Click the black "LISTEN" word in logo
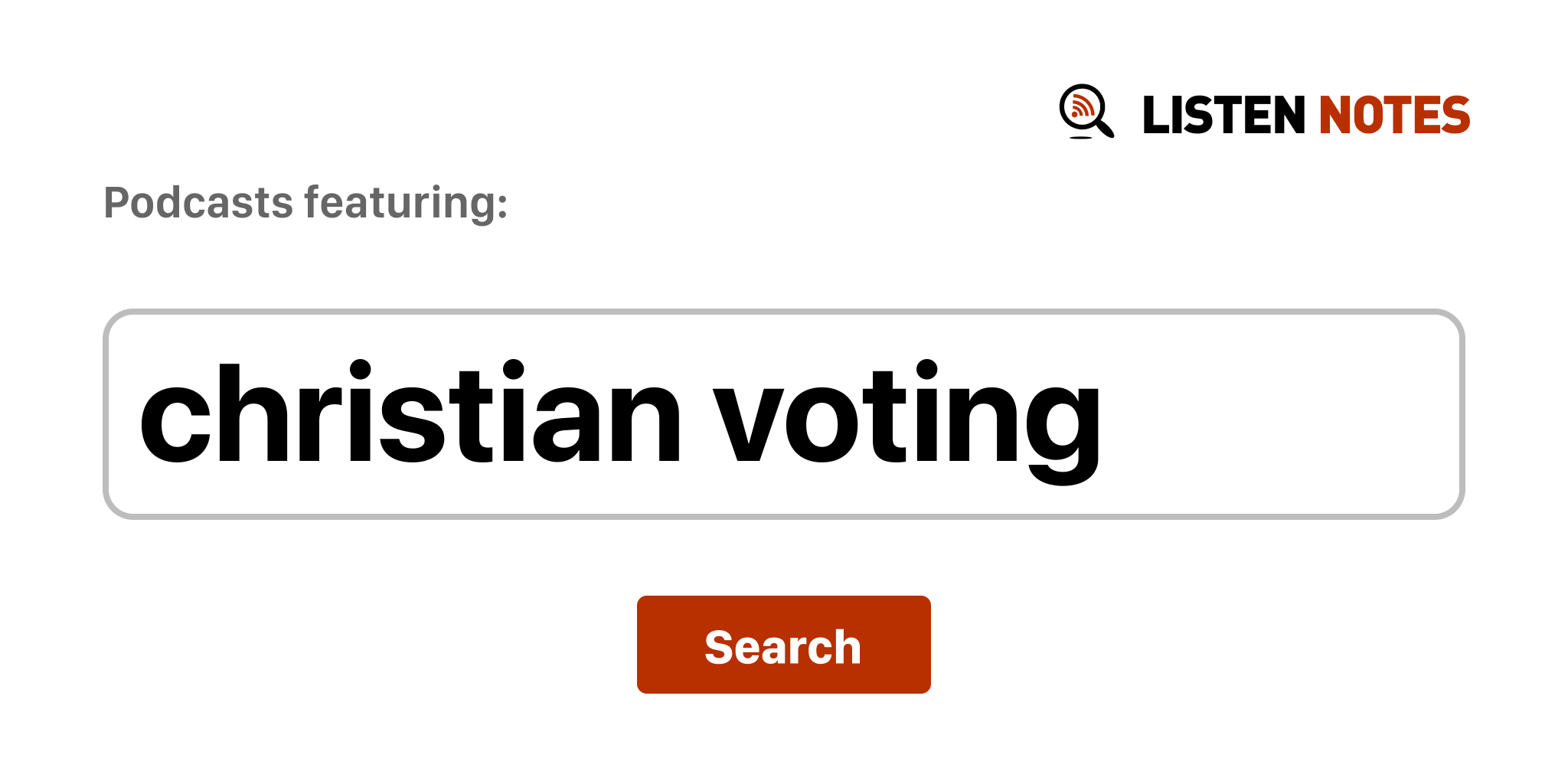This screenshot has width=1568, height=784. [x=1223, y=115]
